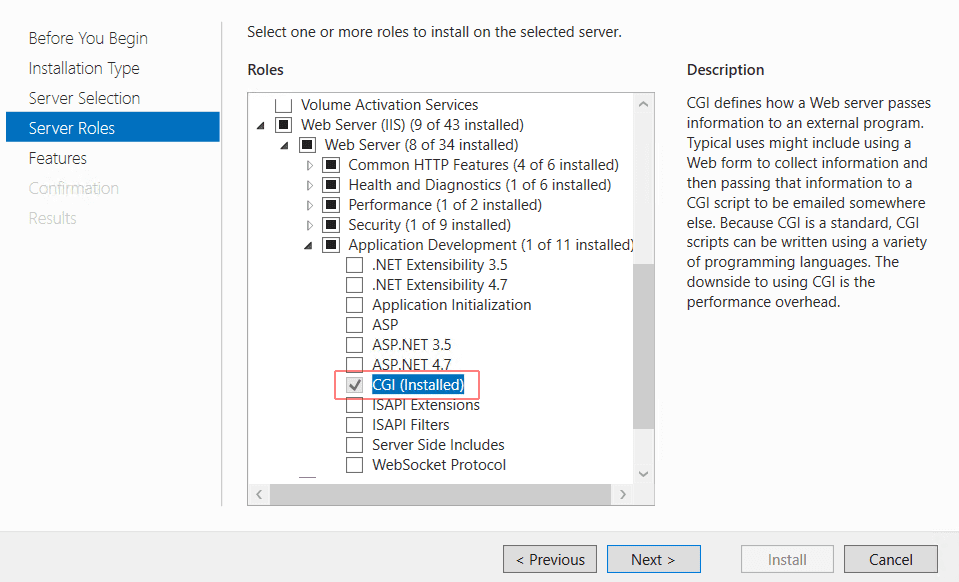Tick the WebSocket Protocol checkbox
959x582 pixels.
click(355, 465)
